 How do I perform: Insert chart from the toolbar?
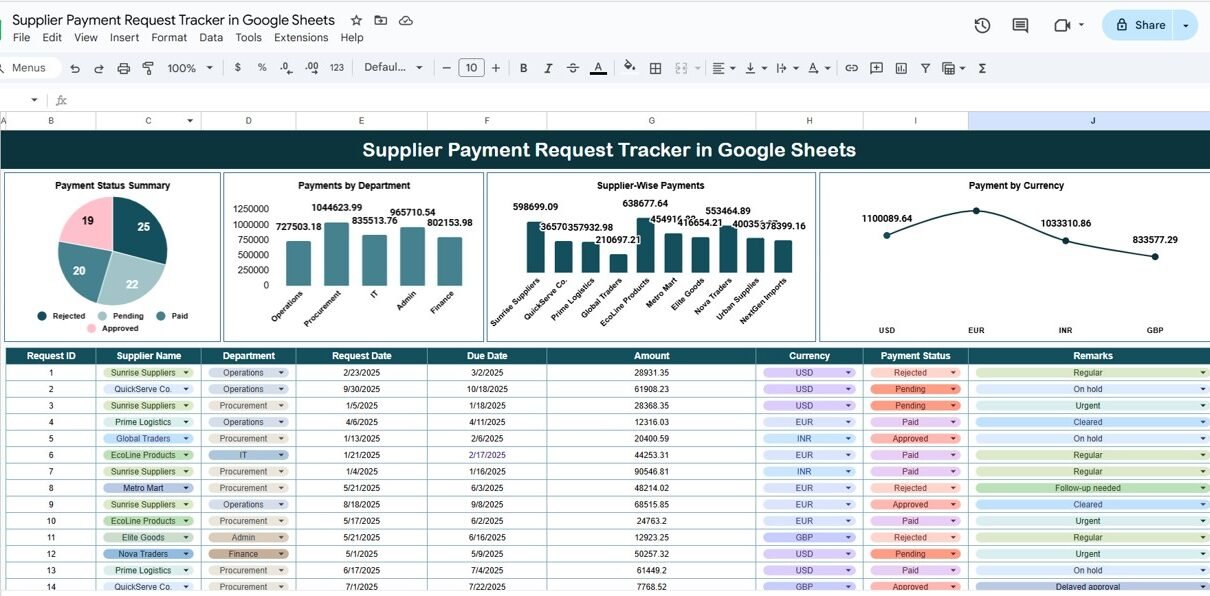coord(901,68)
